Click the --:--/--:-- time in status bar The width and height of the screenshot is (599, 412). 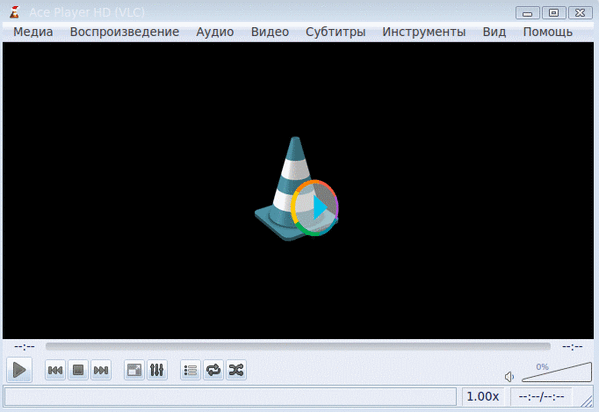coord(541,396)
